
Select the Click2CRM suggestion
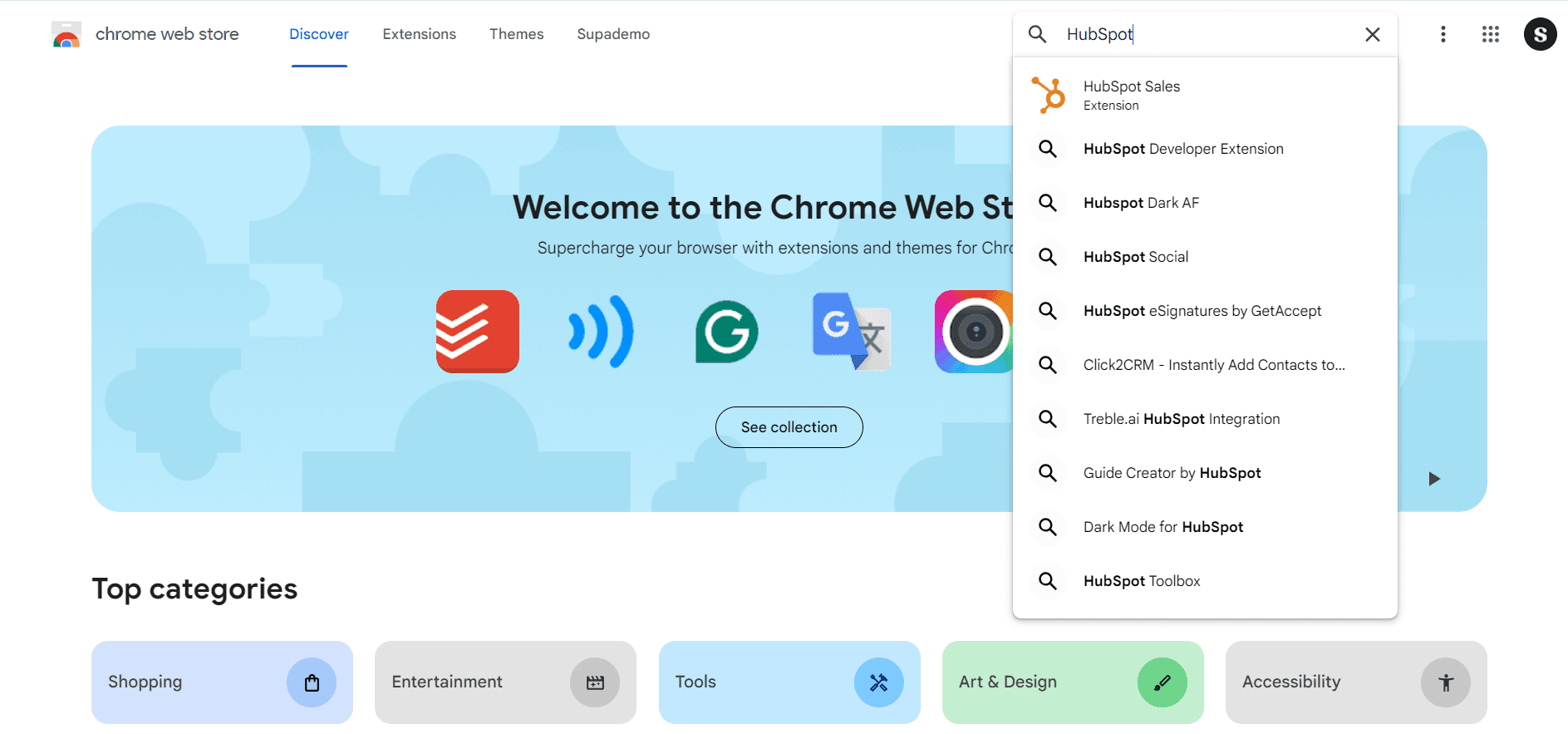click(x=1205, y=365)
